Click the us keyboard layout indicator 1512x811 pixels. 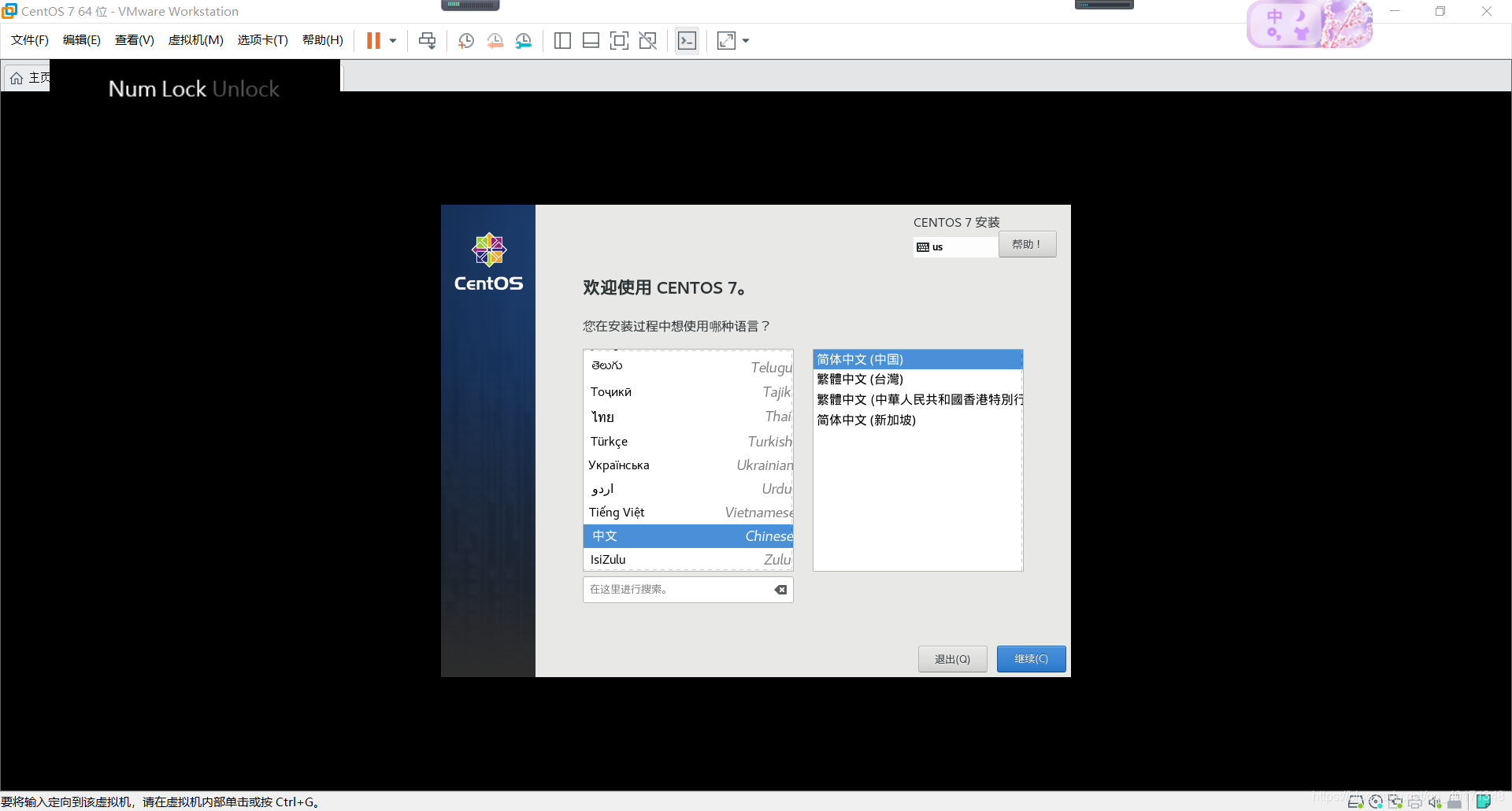coord(955,247)
